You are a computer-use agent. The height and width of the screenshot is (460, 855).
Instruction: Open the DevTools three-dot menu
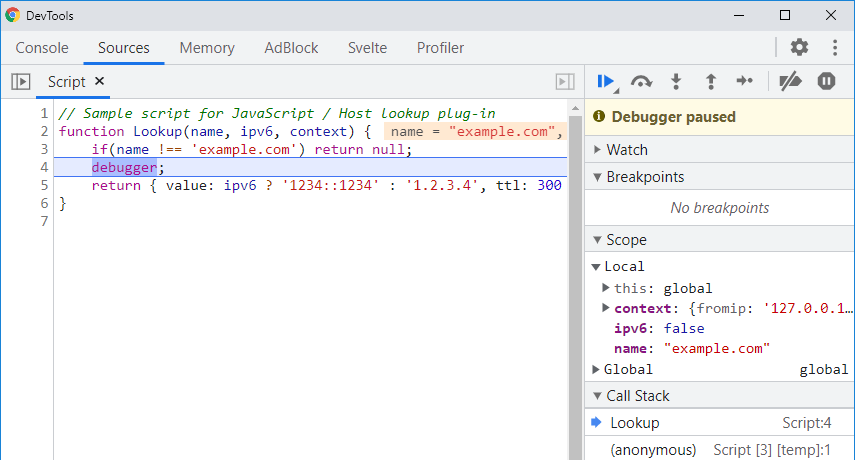tap(835, 47)
